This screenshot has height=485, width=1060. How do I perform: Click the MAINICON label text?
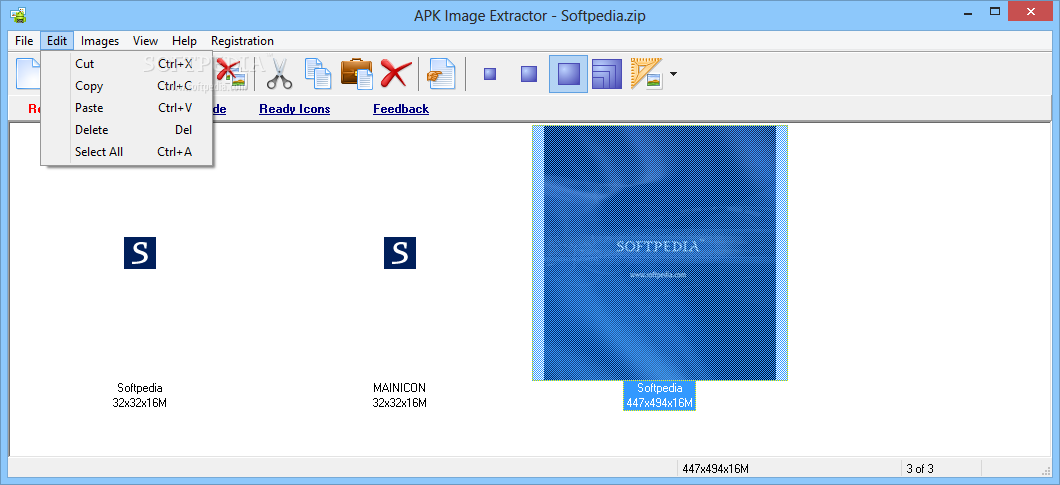click(x=400, y=388)
